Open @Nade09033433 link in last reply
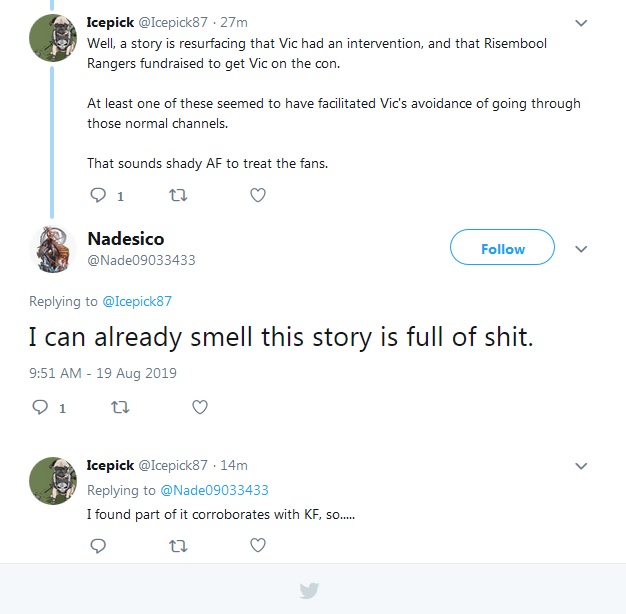The image size is (626, 614). [x=214, y=490]
